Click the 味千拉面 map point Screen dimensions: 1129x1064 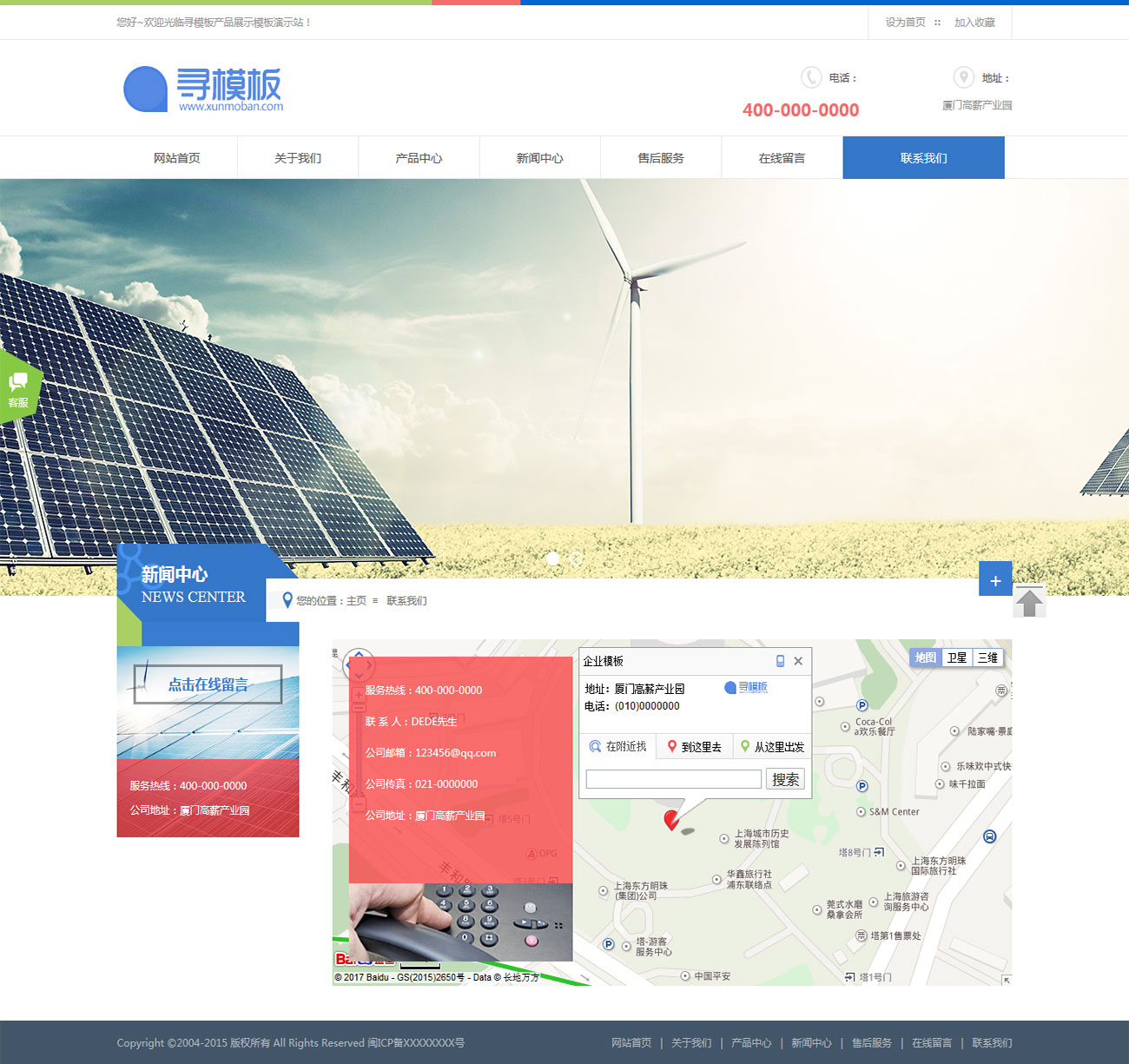[x=940, y=784]
